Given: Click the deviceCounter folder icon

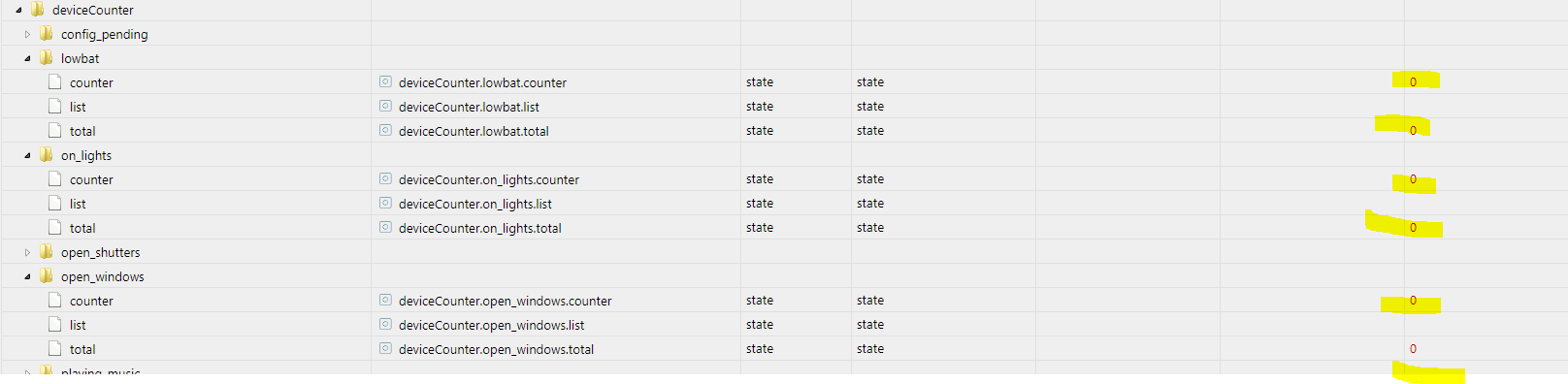Looking at the screenshot, I should click(x=38, y=10).
